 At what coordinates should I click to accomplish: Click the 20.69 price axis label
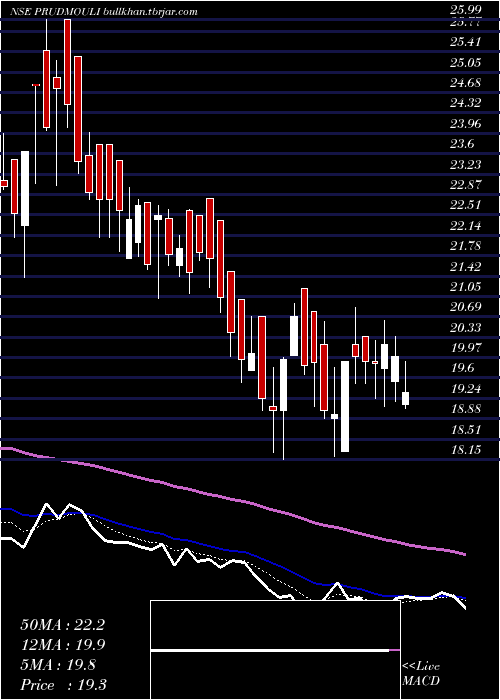(x=466, y=308)
